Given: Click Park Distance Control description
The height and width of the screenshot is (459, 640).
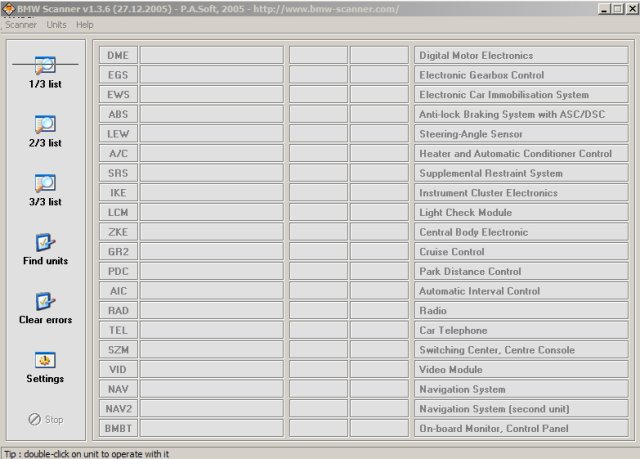Looking at the screenshot, I should (521, 271).
